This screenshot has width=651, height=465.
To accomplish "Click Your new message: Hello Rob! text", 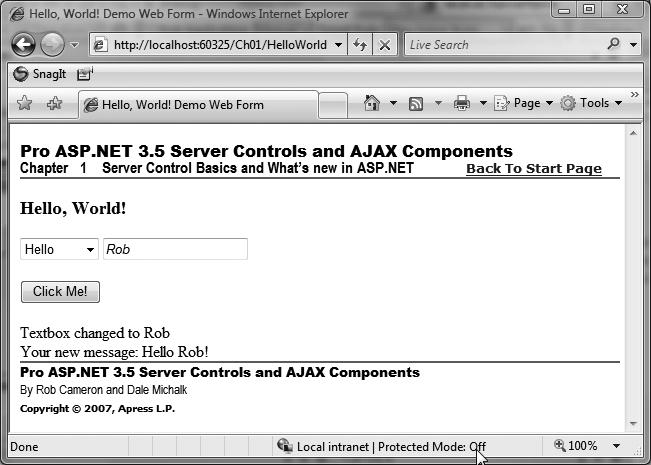I will pyautogui.click(x=114, y=352).
